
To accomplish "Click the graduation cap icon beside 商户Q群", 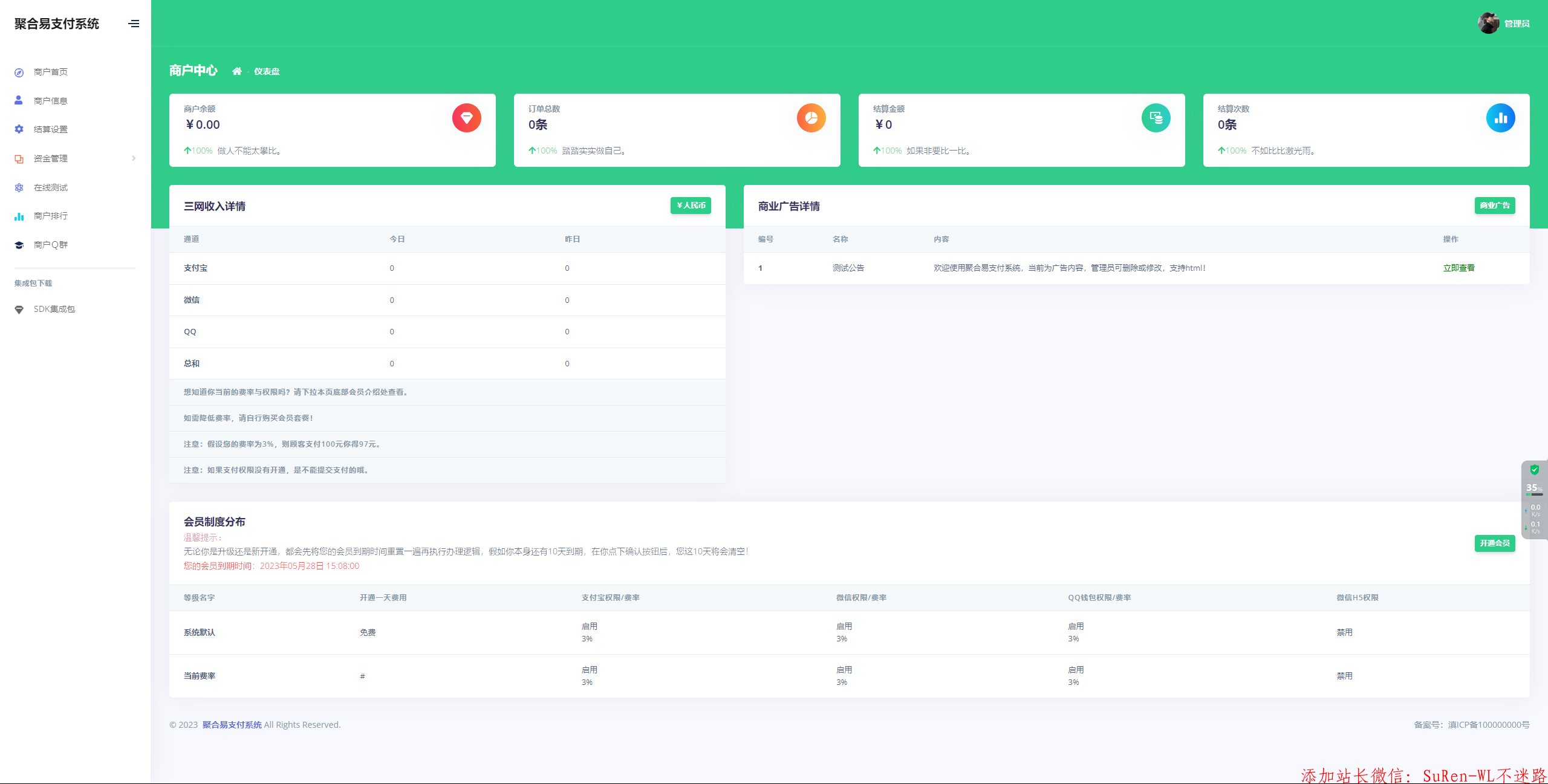I will click(x=19, y=245).
